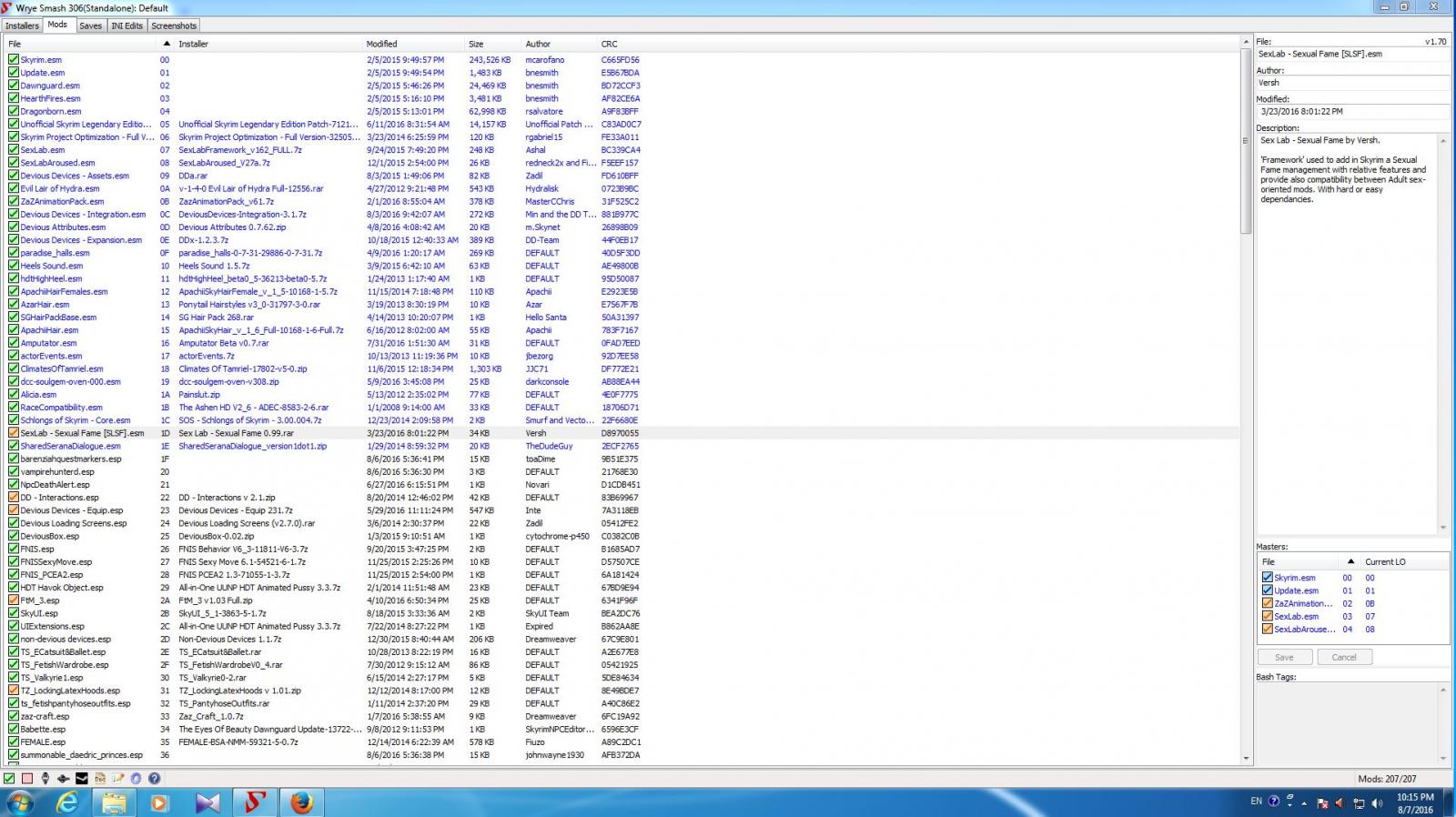
Task: Select the Mods tab
Action: coord(57,25)
